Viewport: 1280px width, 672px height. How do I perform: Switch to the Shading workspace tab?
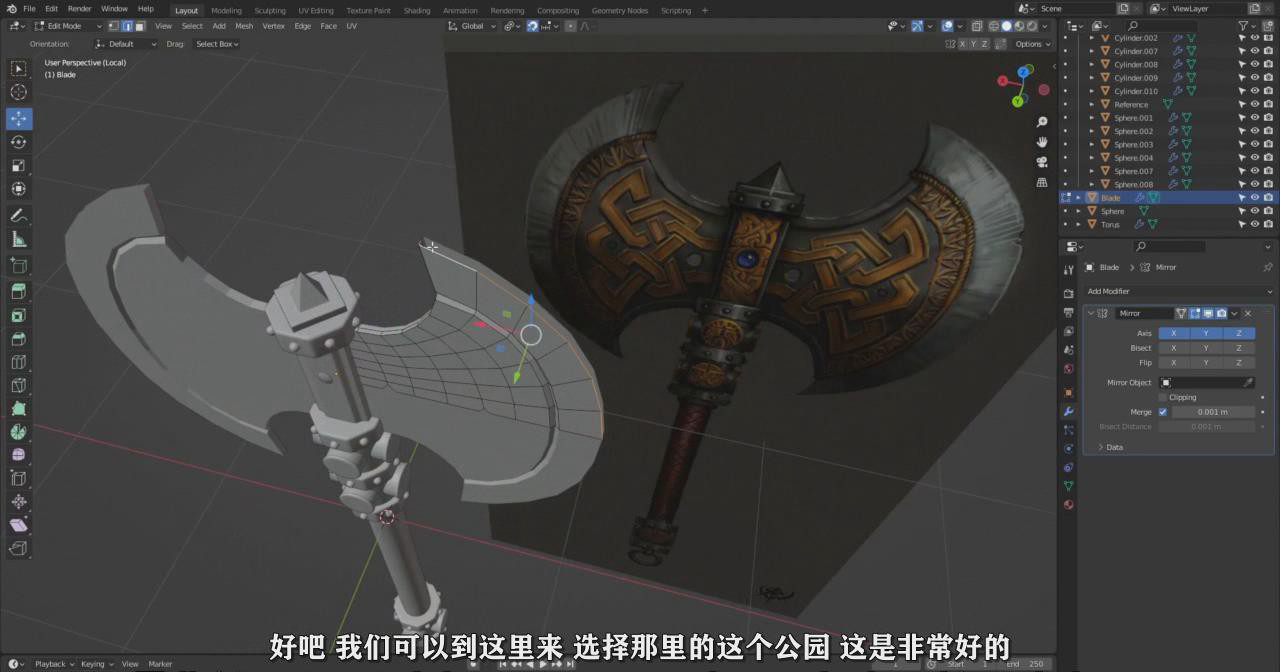pos(417,10)
